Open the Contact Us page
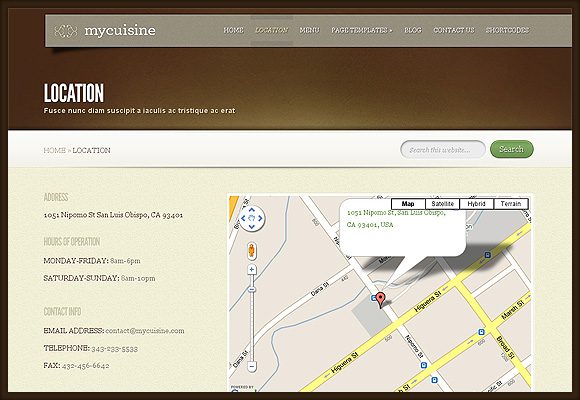Screen dimensions: 580x400 pyautogui.click(x=453, y=30)
